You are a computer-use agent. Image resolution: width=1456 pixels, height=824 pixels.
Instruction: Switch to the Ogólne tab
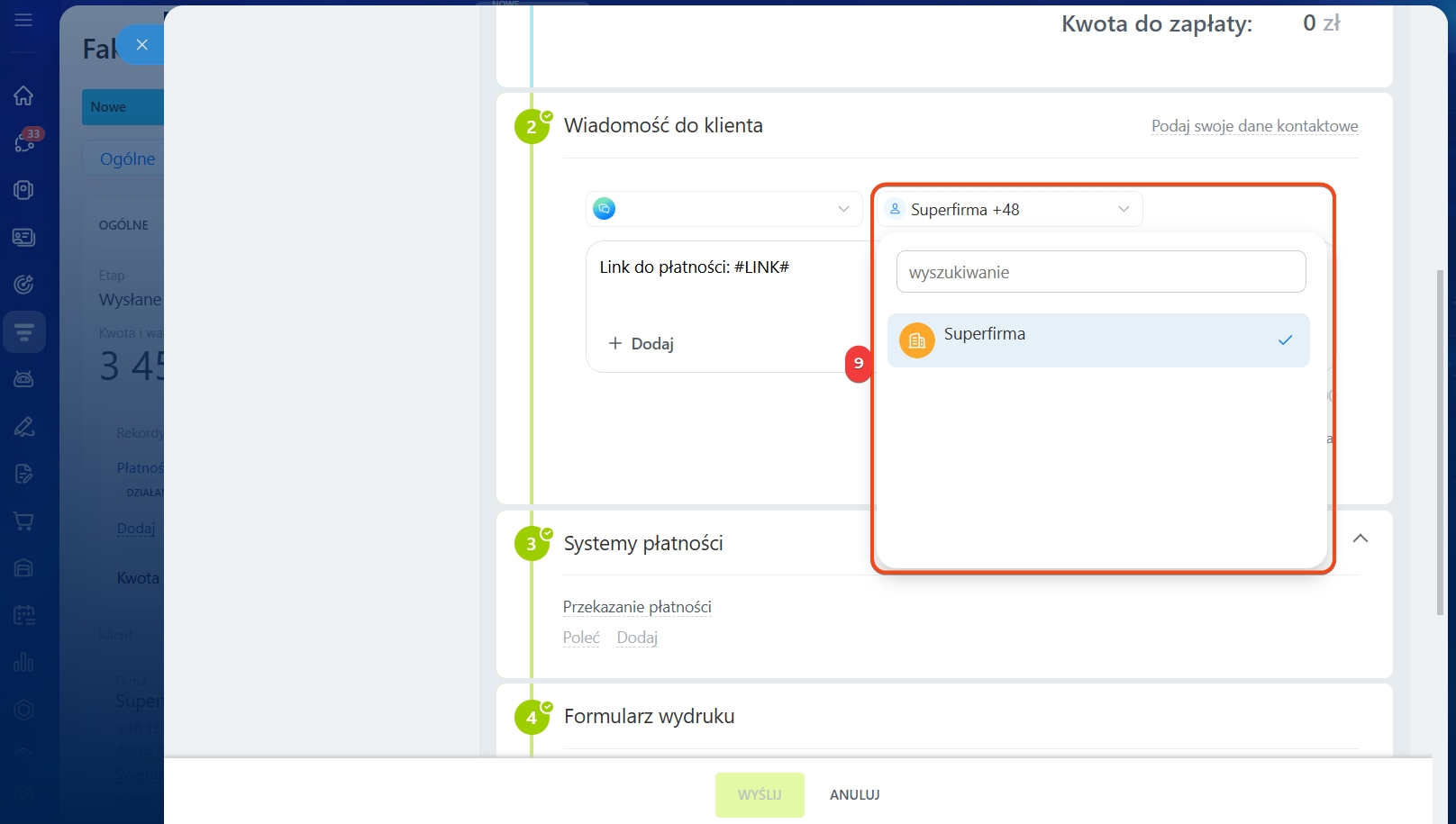tap(127, 159)
